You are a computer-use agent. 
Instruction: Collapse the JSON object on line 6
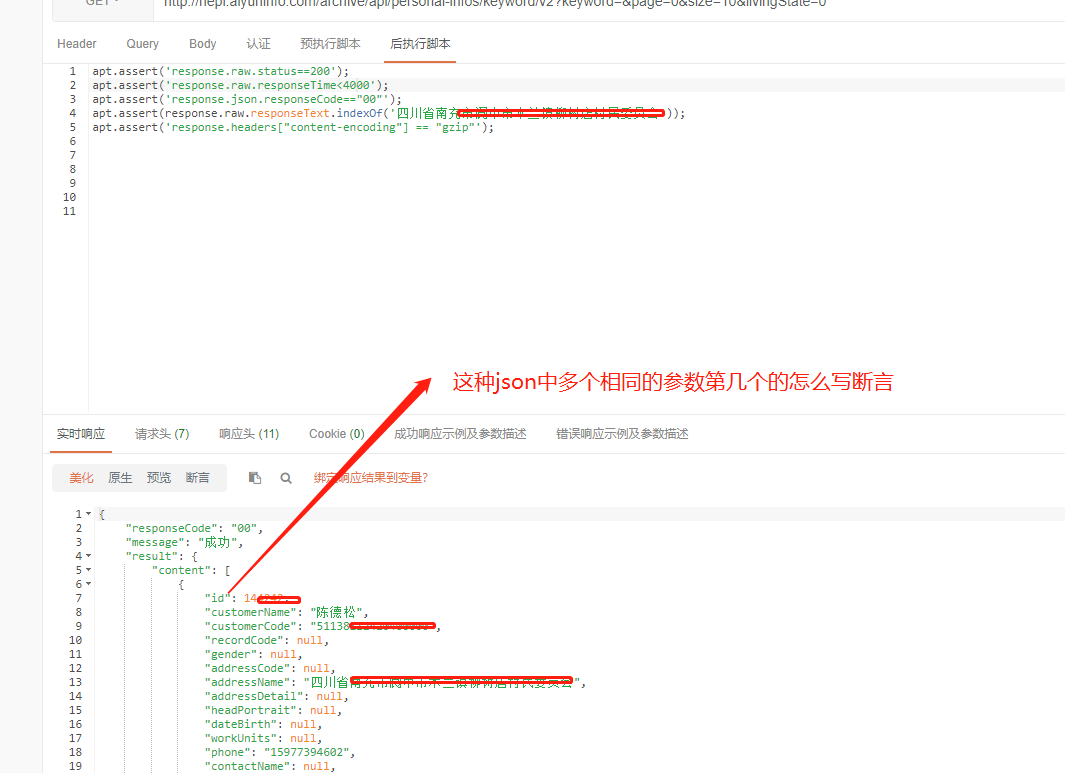[x=88, y=584]
